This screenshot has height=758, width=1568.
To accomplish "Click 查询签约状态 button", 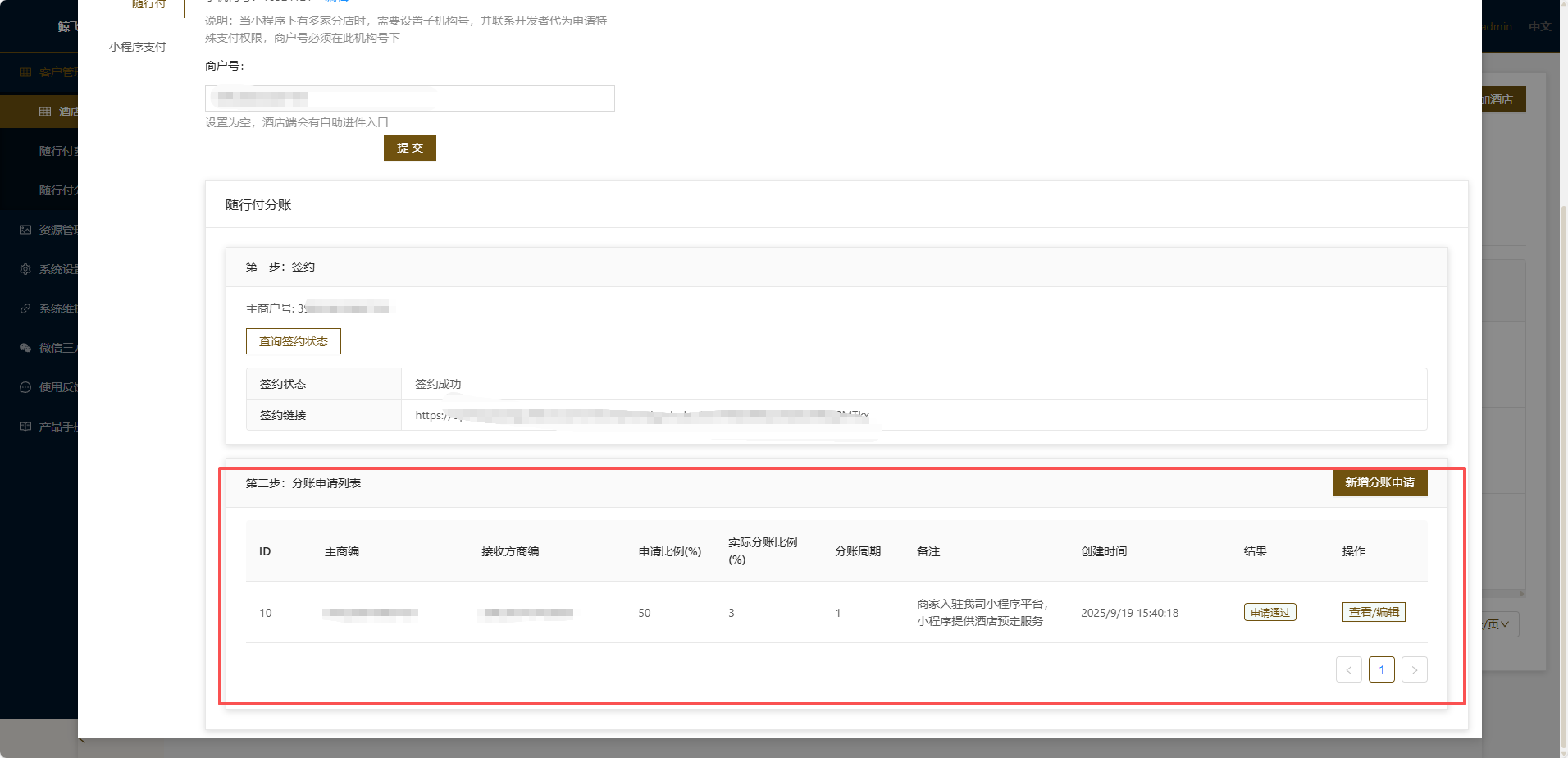I will (x=293, y=341).
